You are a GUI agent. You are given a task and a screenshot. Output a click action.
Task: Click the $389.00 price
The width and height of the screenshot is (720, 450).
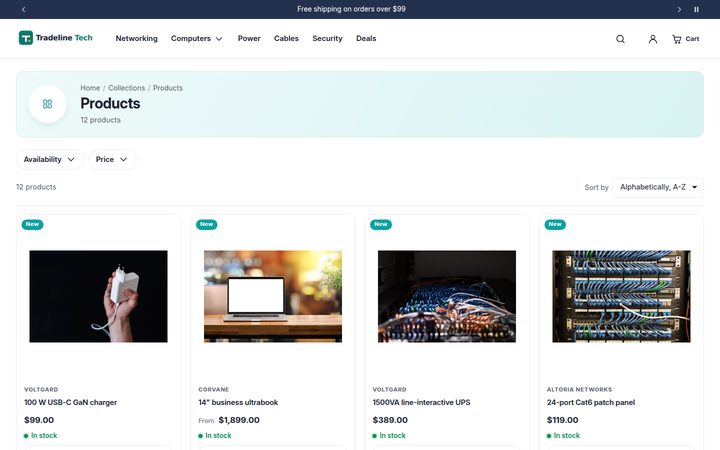390,420
